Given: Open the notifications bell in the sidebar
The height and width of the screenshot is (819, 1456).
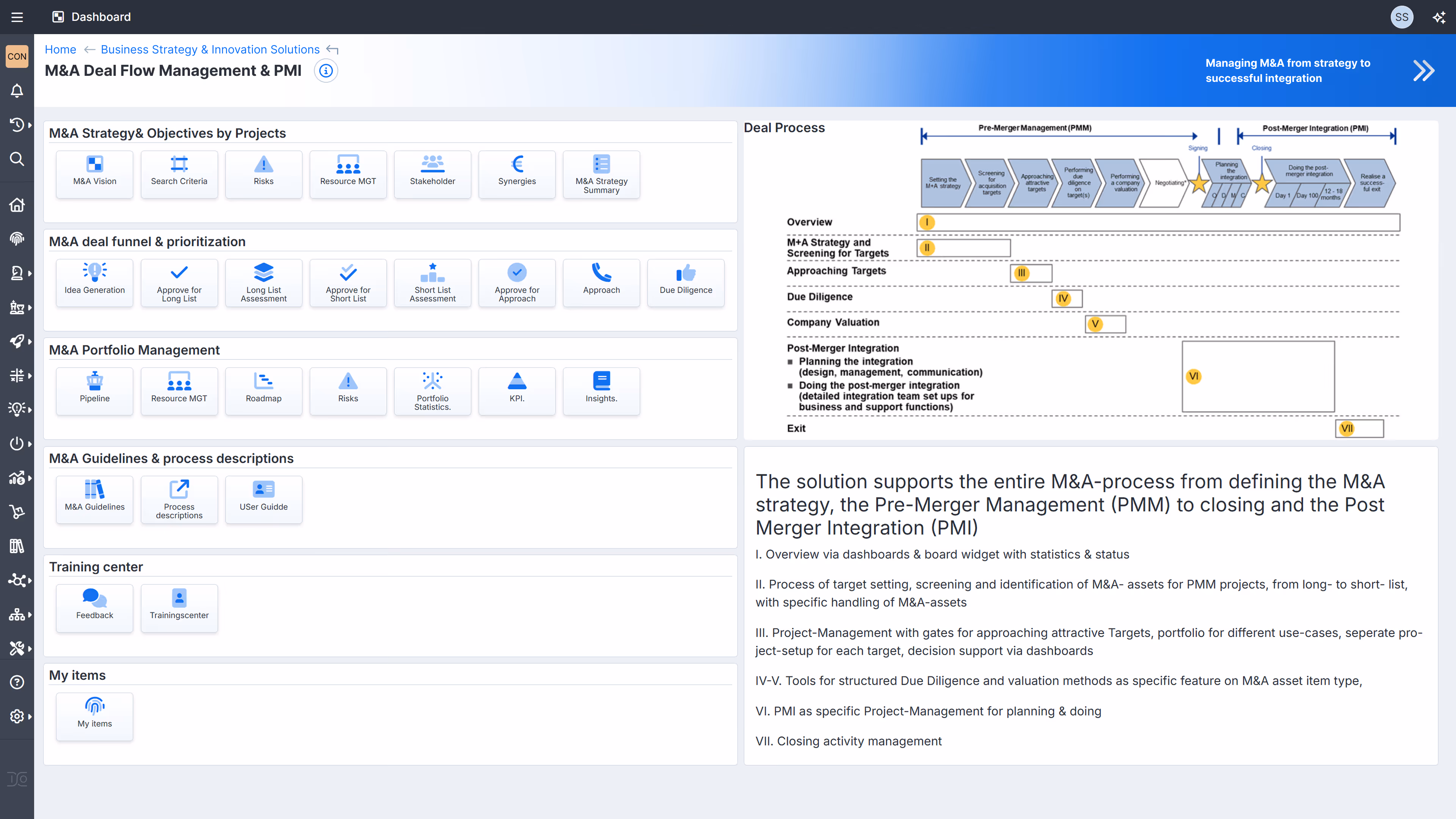Looking at the screenshot, I should [x=17, y=91].
